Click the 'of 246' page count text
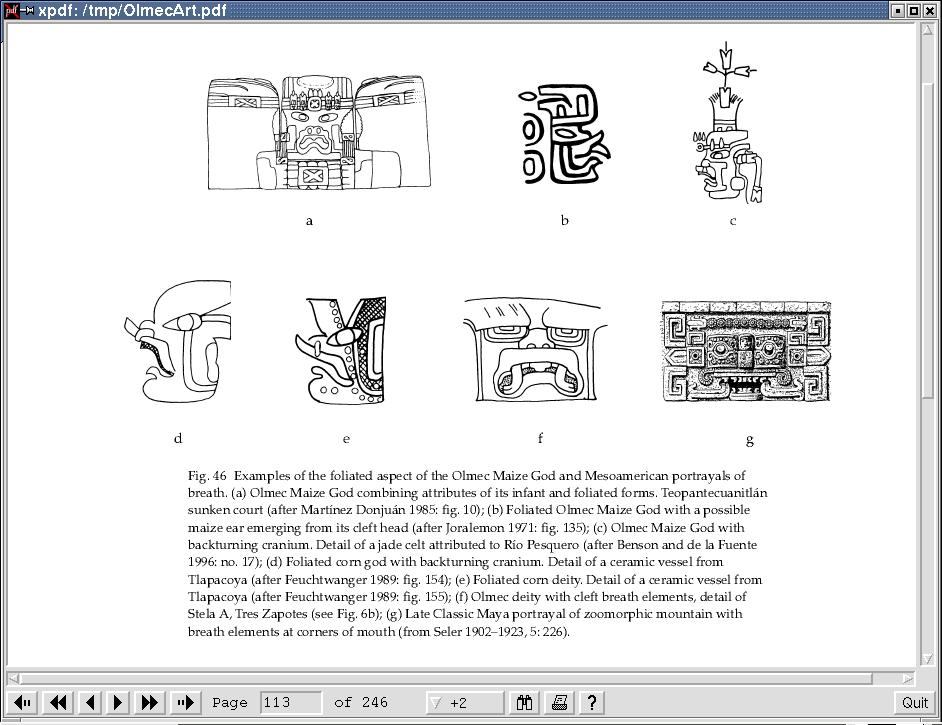This screenshot has height=725, width=942. click(361, 702)
